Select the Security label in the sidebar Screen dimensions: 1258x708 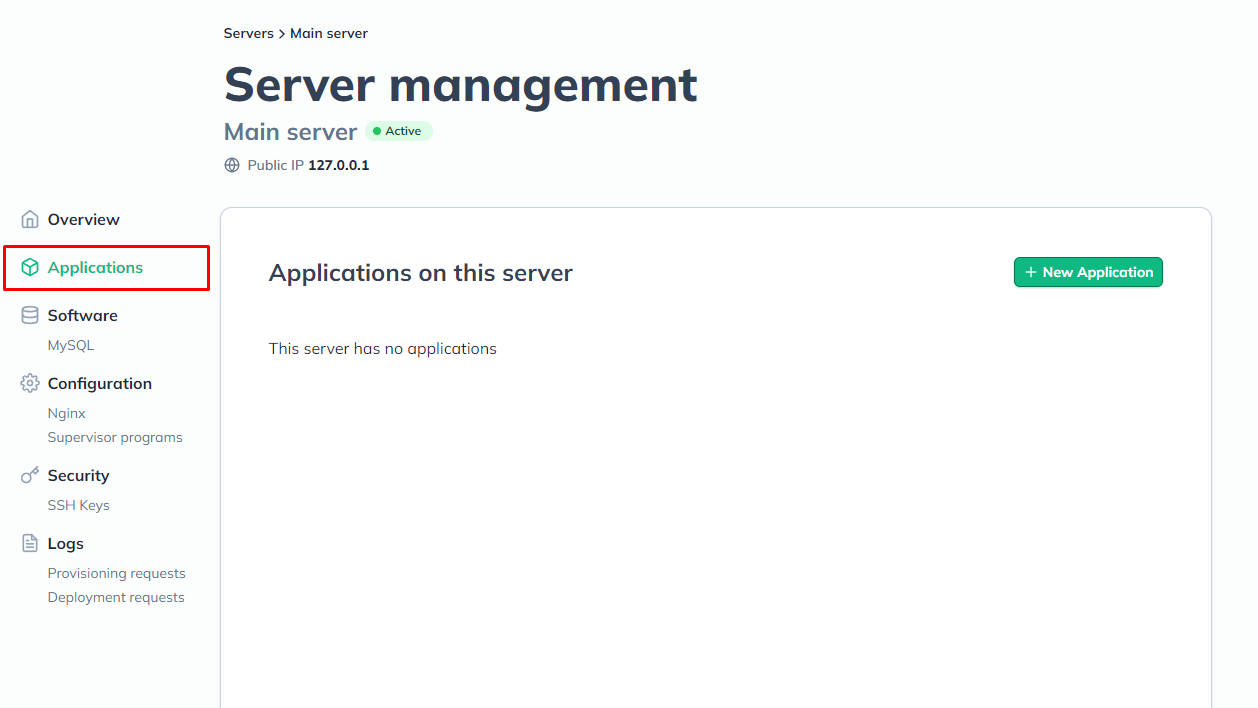click(x=78, y=475)
